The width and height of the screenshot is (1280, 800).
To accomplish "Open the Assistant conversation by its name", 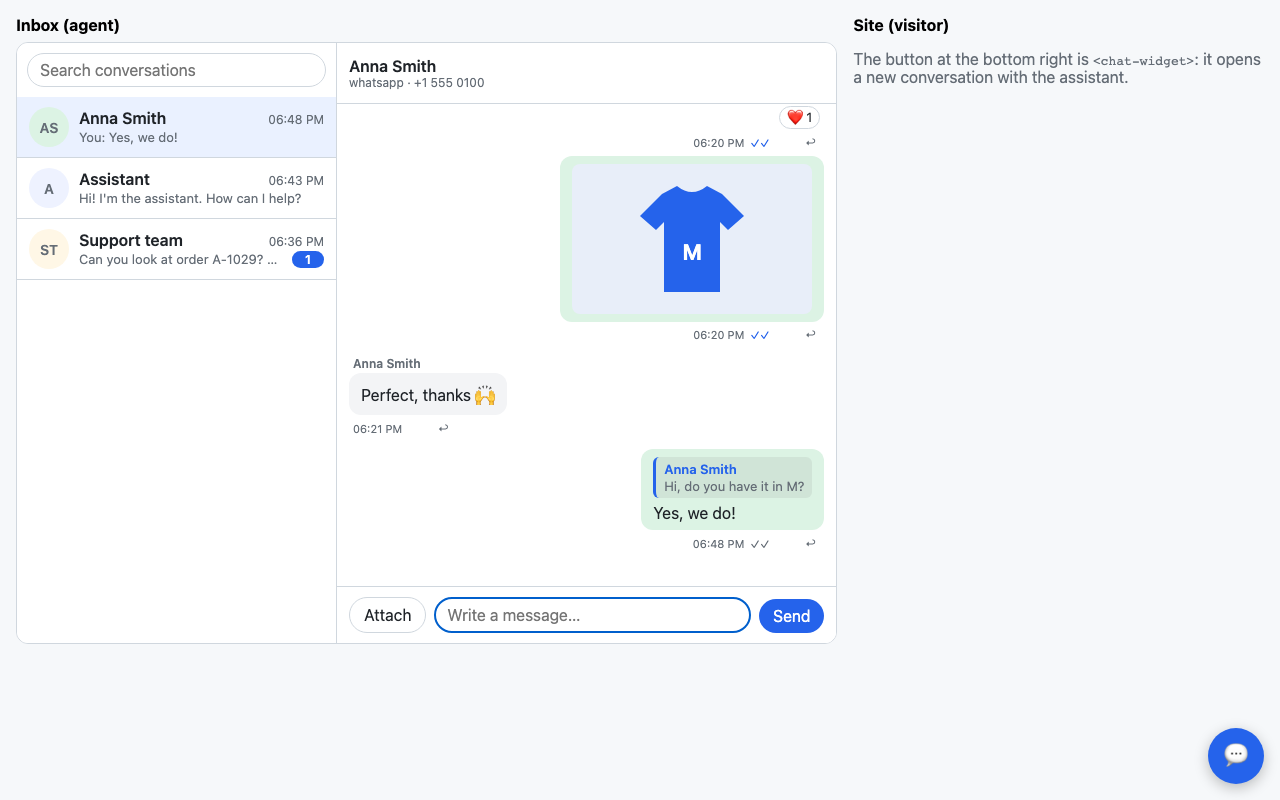I will click(114, 179).
